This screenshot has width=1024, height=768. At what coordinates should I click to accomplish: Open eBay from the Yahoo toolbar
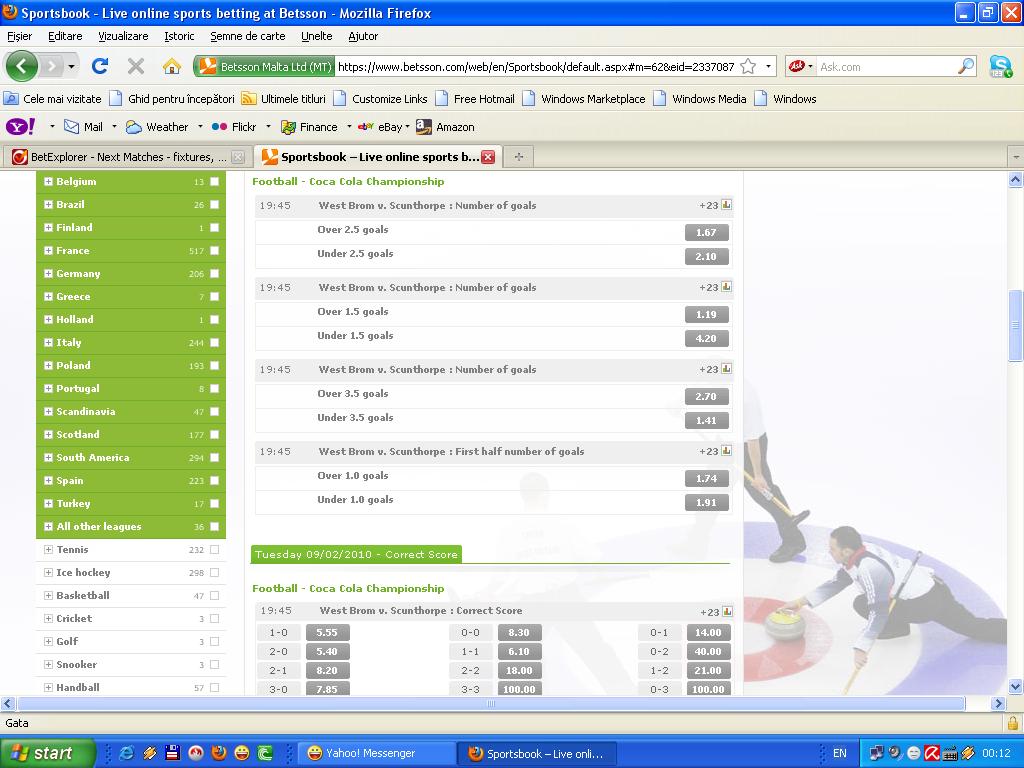click(381, 127)
